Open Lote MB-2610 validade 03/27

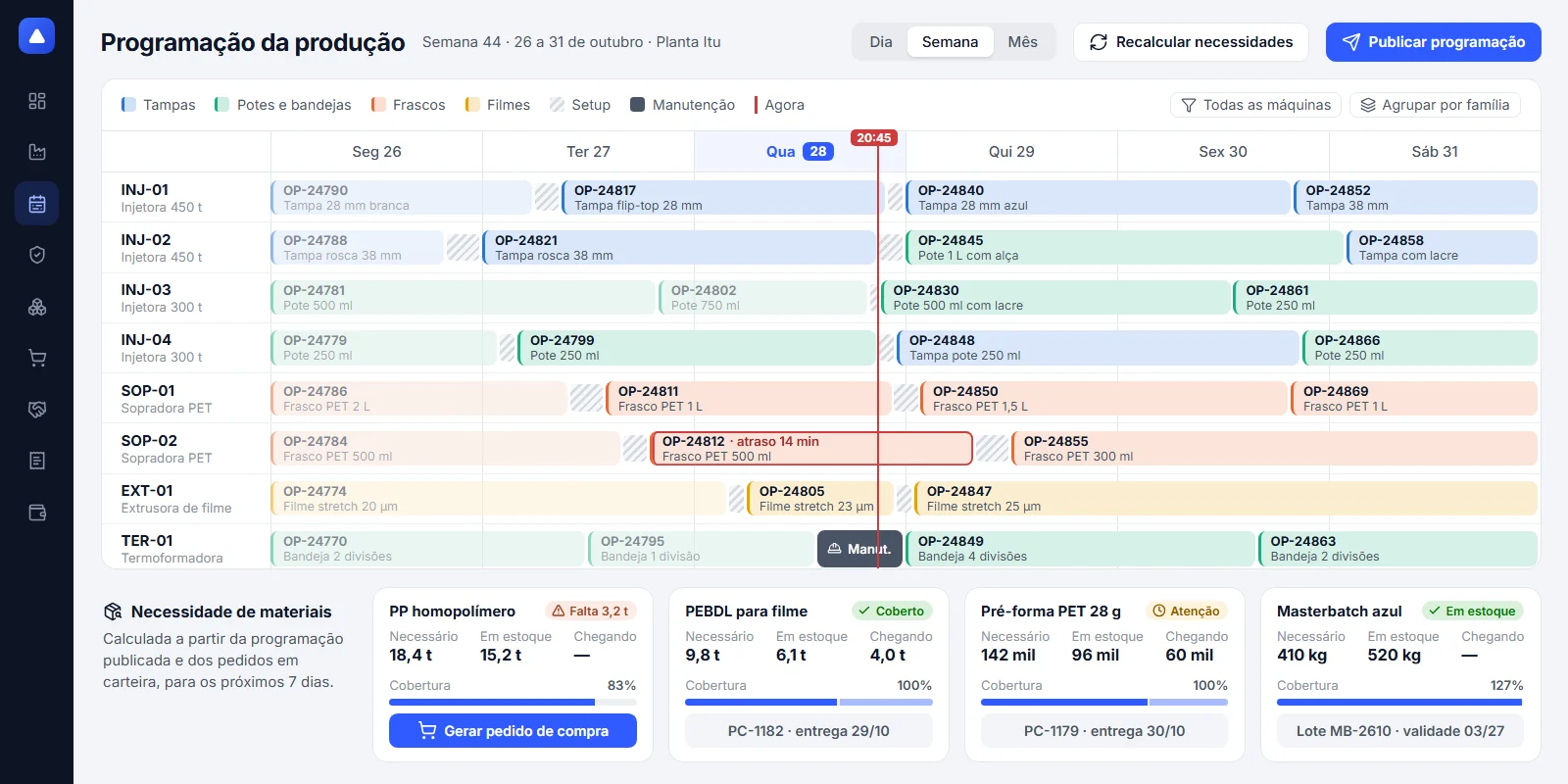1400,731
